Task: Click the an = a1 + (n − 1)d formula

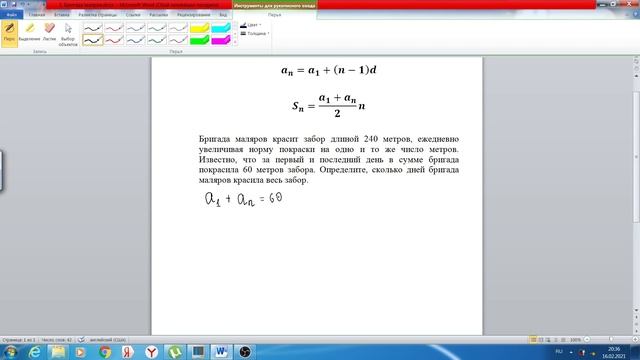Action: [329, 70]
